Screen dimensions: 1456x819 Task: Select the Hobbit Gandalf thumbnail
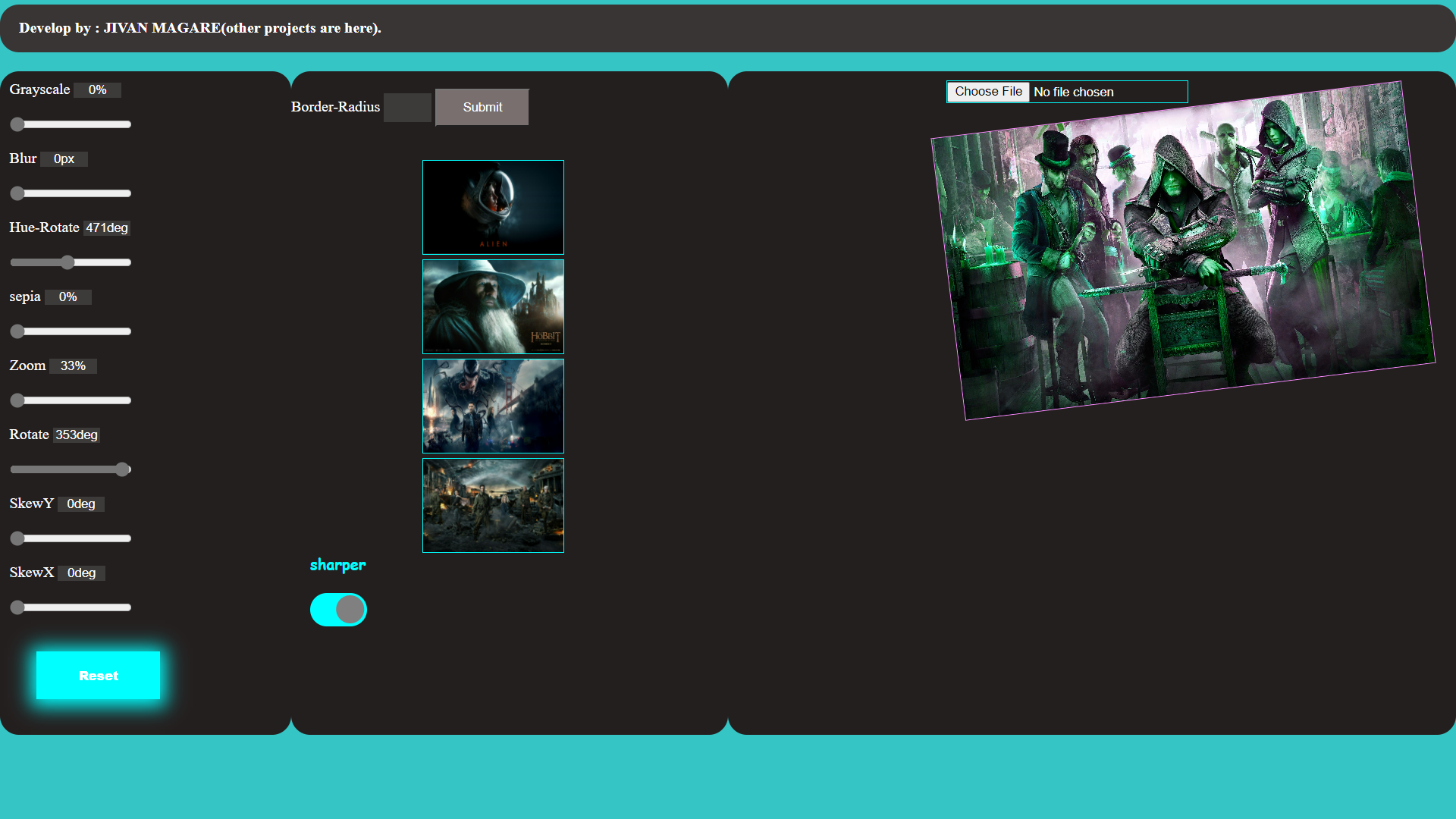pos(493,306)
